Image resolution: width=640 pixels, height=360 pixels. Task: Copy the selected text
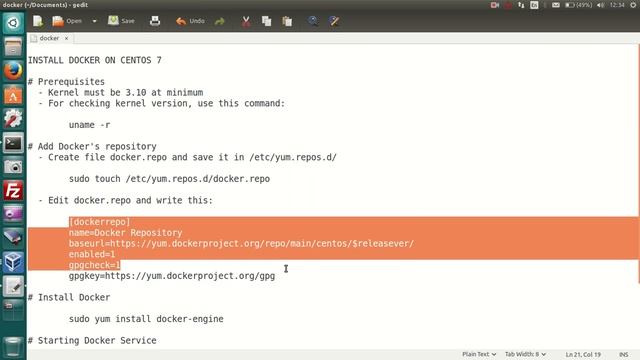coord(267,21)
